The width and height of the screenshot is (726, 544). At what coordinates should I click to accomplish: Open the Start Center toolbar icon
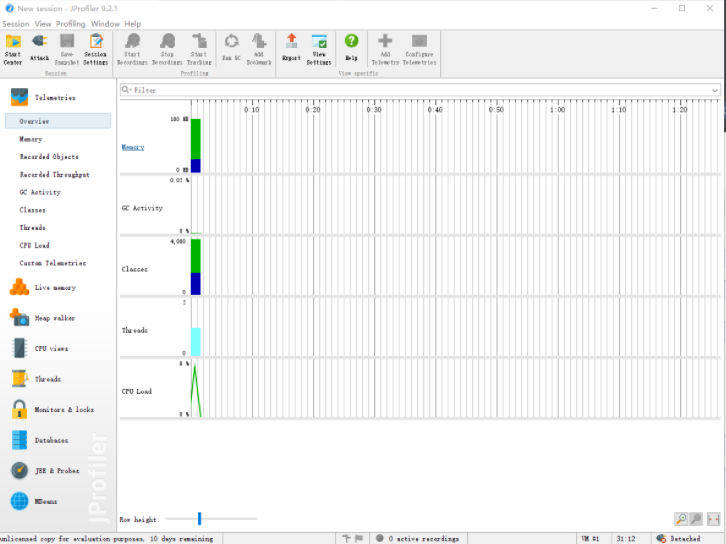click(13, 49)
